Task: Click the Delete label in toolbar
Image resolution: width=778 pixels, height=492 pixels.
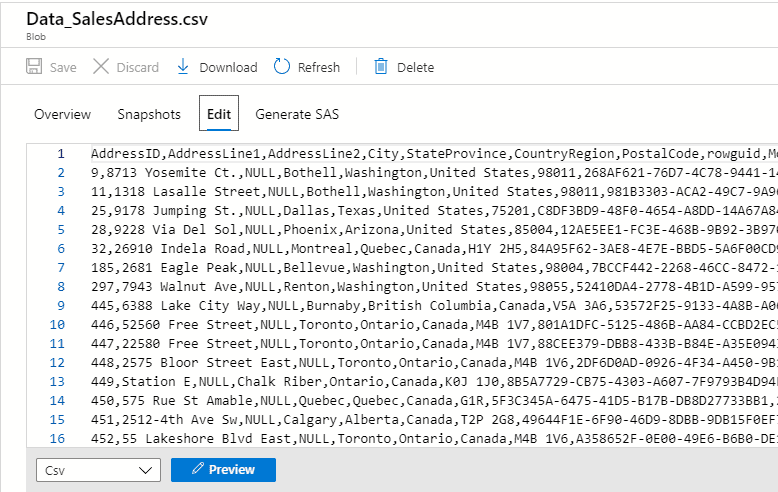Action: click(415, 68)
